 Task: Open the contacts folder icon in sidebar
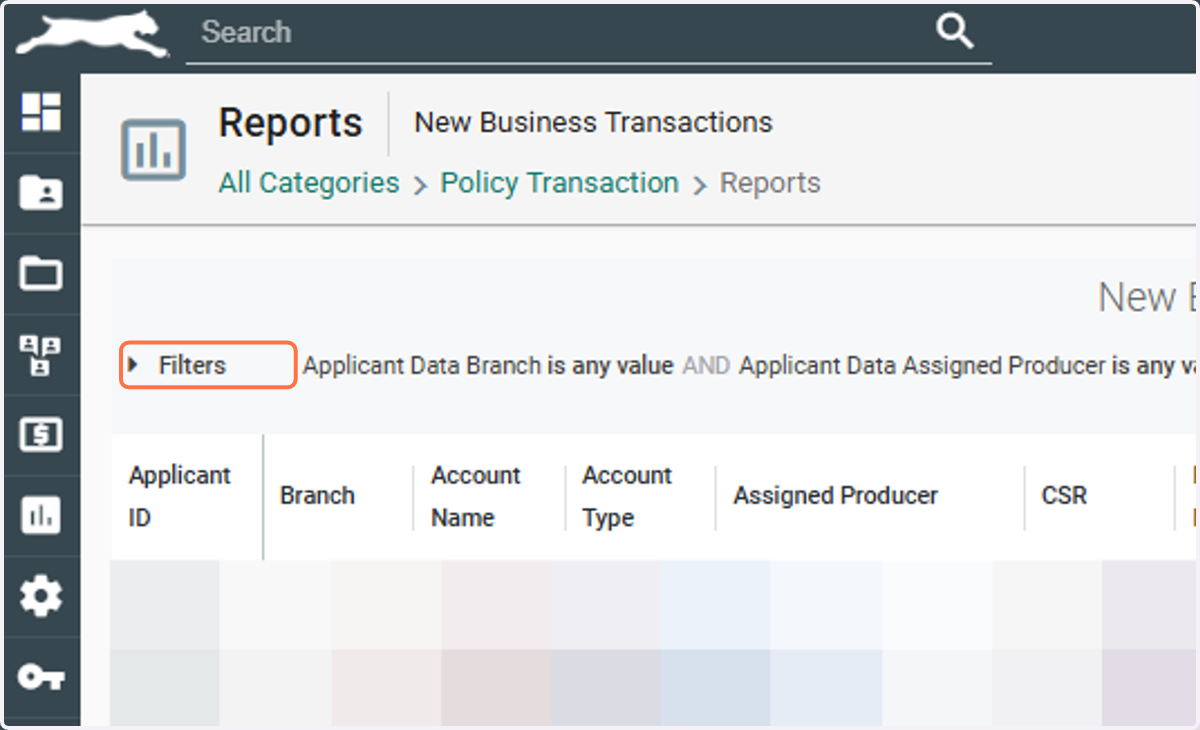click(x=41, y=192)
